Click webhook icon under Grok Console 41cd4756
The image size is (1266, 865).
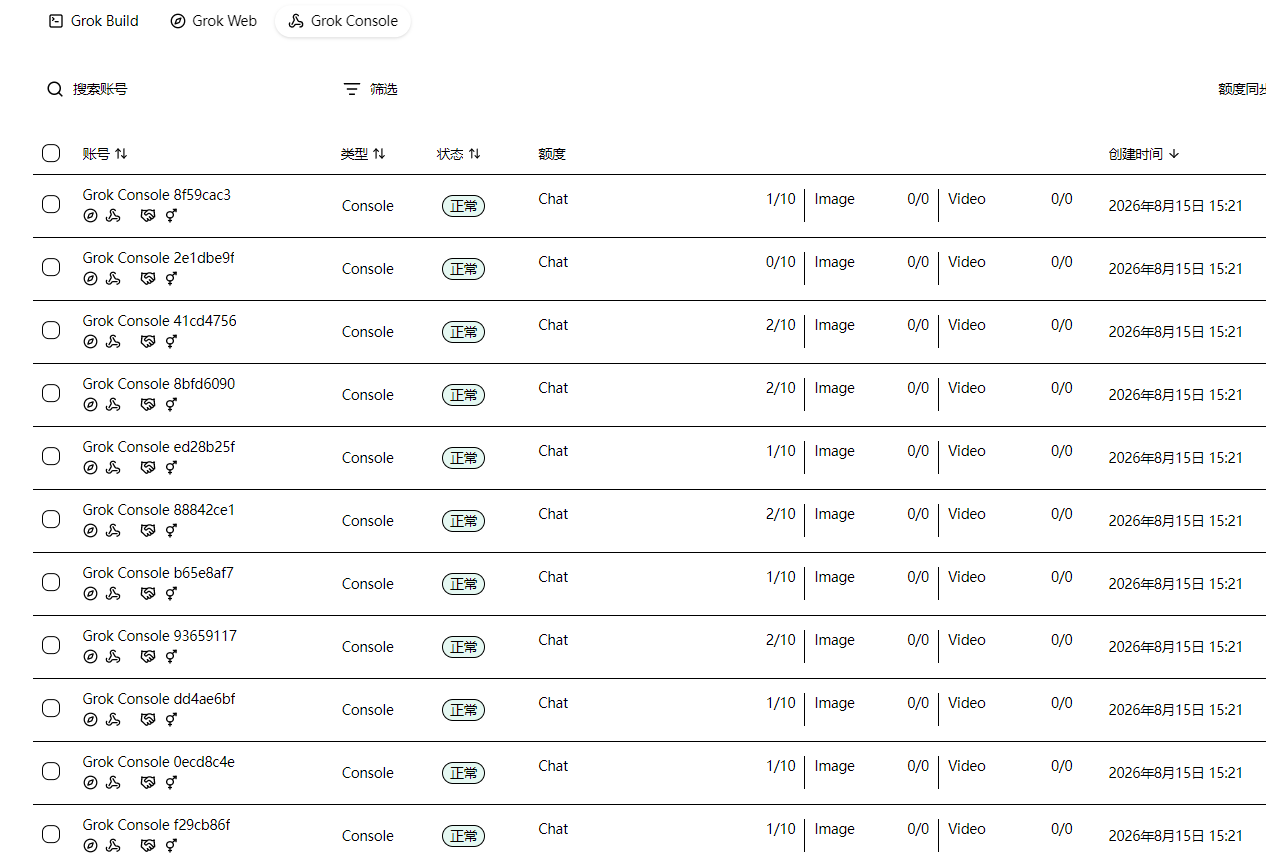[113, 342]
